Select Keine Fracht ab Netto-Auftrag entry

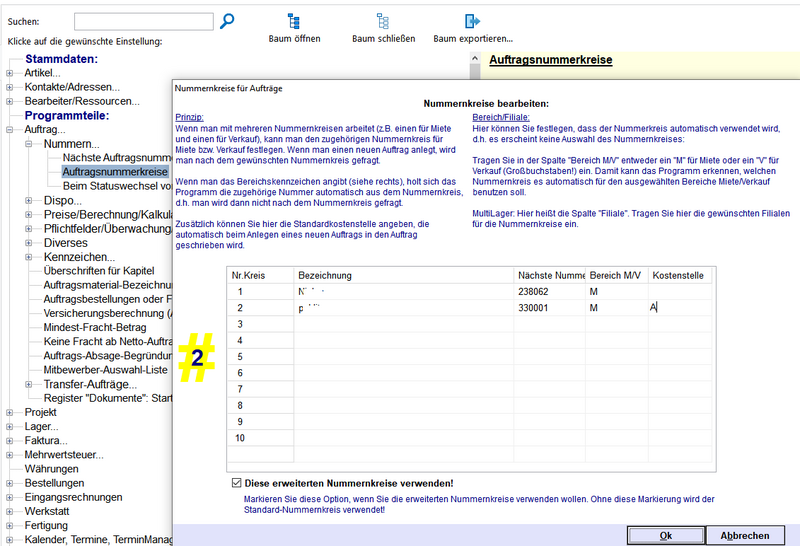point(108,341)
